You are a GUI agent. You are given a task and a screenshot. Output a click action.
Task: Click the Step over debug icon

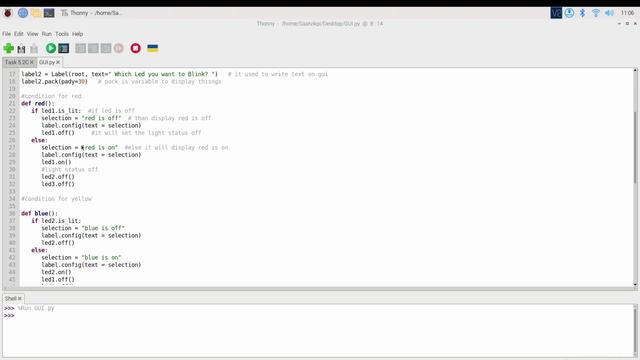tap(81, 49)
